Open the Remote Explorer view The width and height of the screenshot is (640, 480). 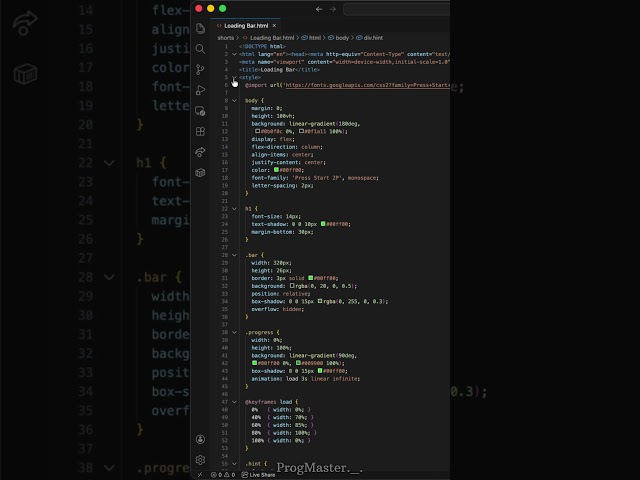(x=200, y=111)
